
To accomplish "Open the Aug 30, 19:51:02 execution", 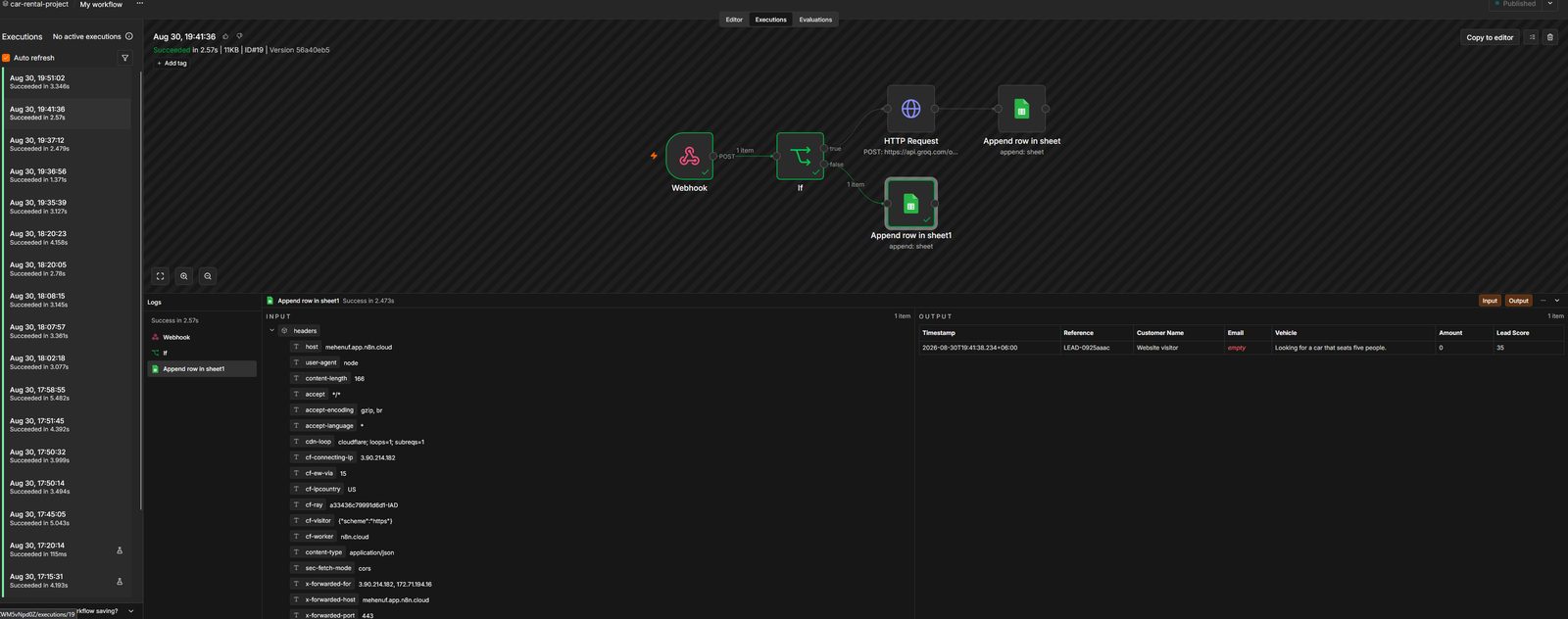I will (67, 82).
